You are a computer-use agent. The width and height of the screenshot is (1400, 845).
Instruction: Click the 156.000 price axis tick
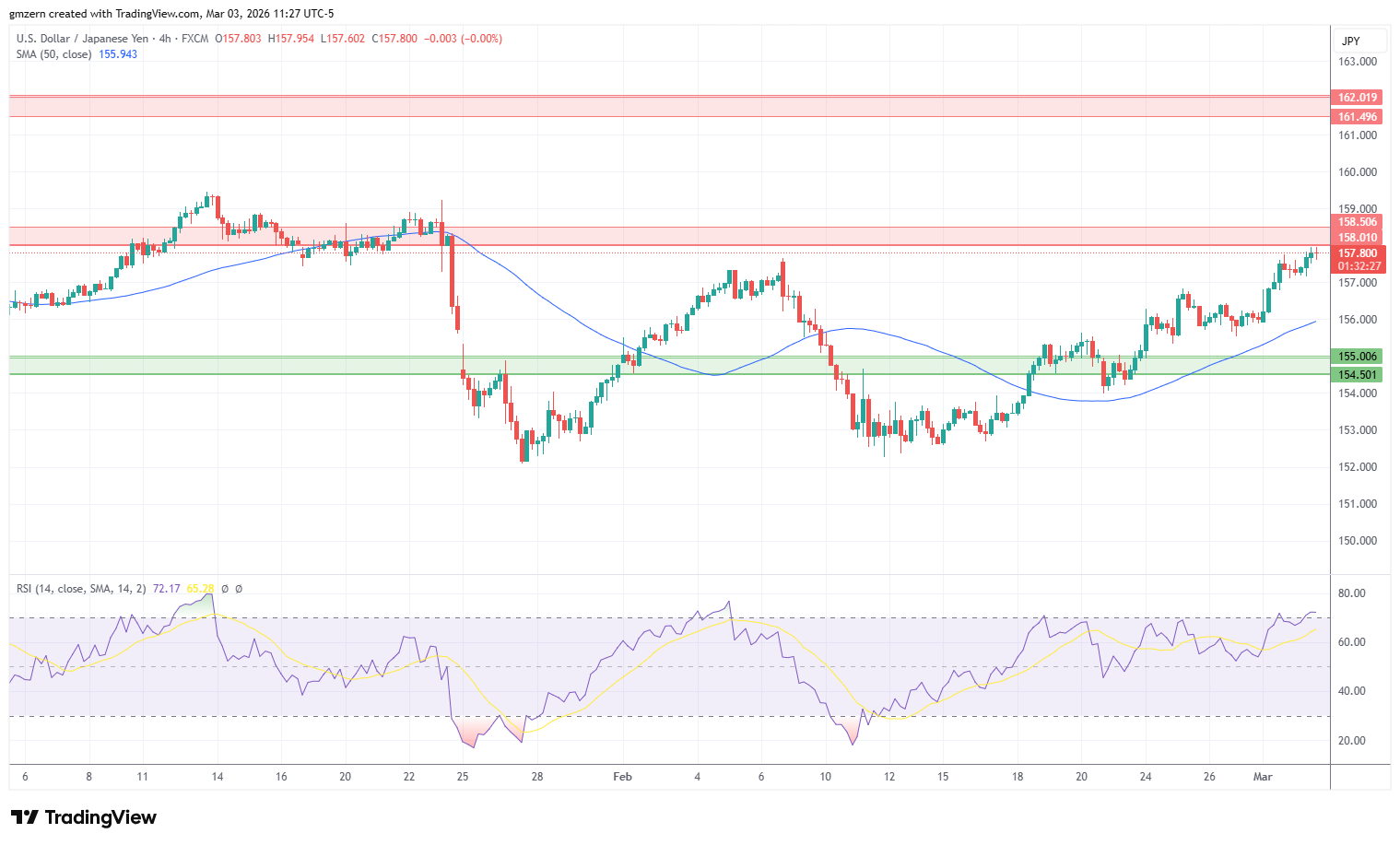[x=1358, y=320]
